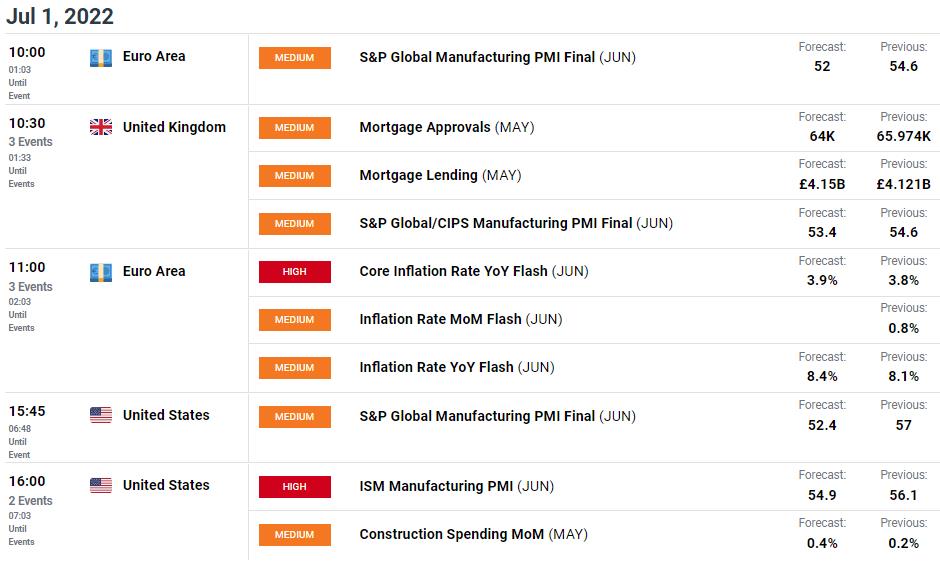Click the United Kingdom country label

click(x=174, y=128)
